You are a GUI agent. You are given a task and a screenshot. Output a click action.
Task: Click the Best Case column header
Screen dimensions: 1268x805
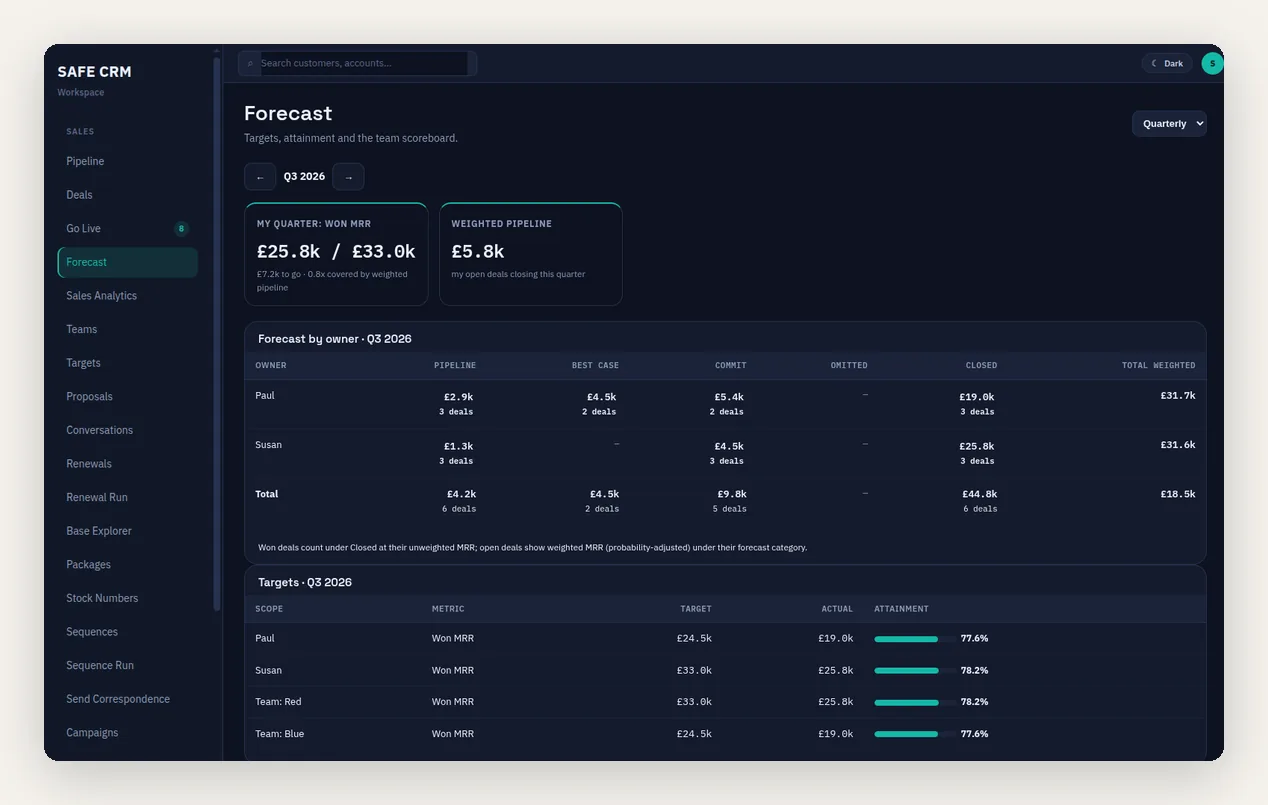(x=595, y=366)
